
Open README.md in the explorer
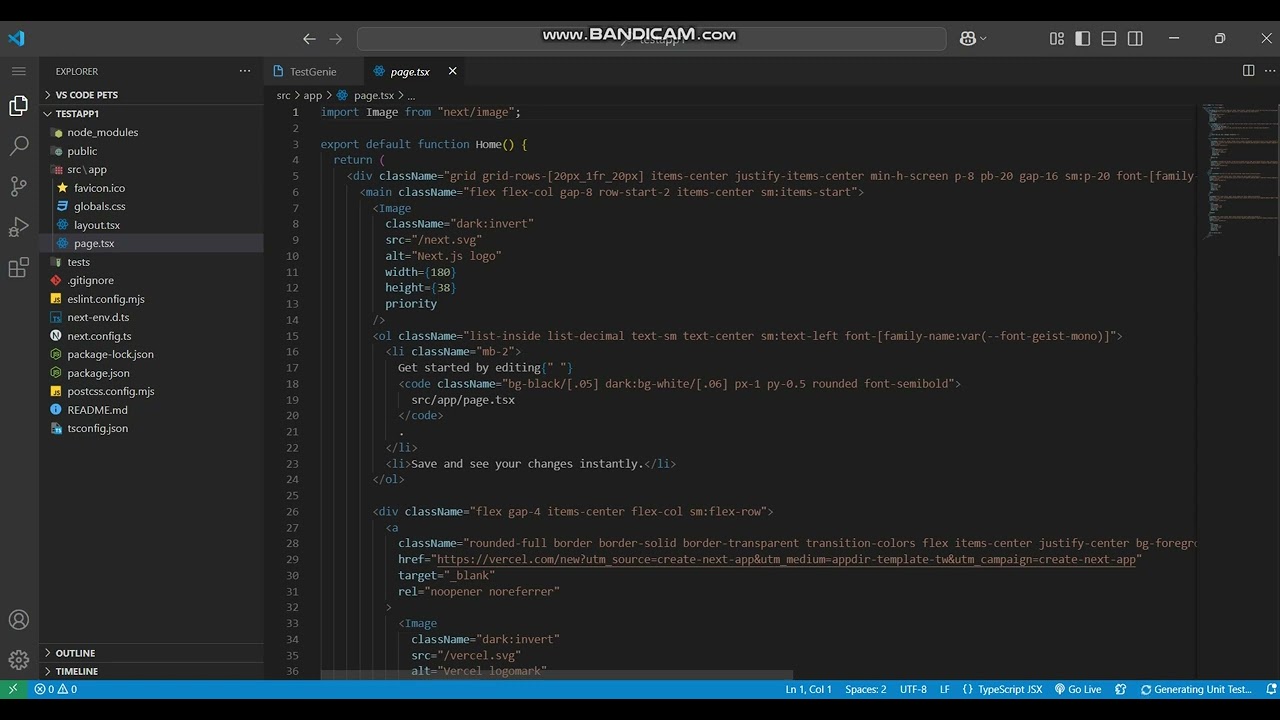[x=151, y=410]
